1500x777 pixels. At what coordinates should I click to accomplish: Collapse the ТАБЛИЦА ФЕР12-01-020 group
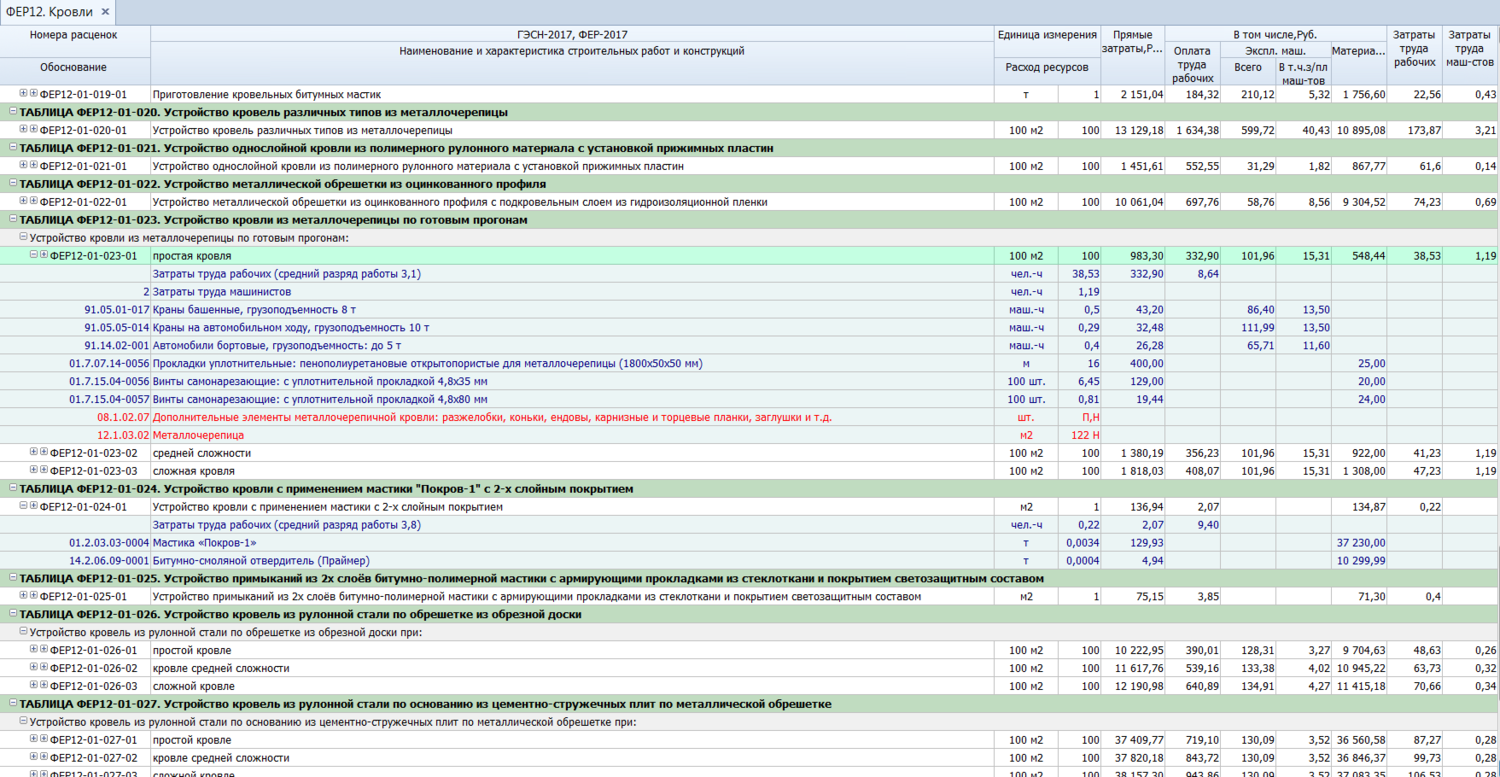pos(13,112)
